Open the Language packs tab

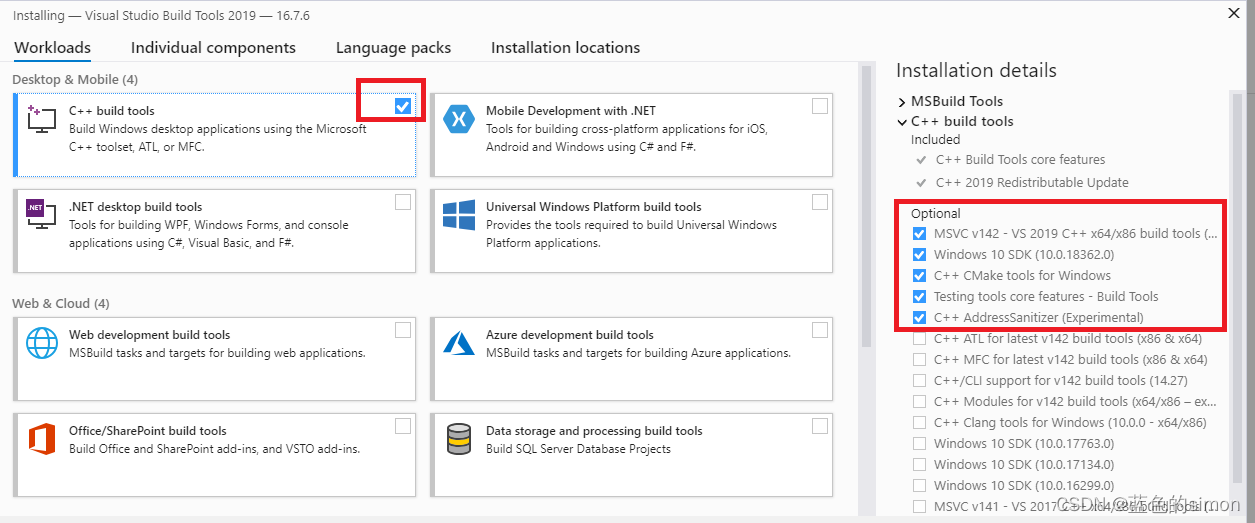click(x=393, y=48)
